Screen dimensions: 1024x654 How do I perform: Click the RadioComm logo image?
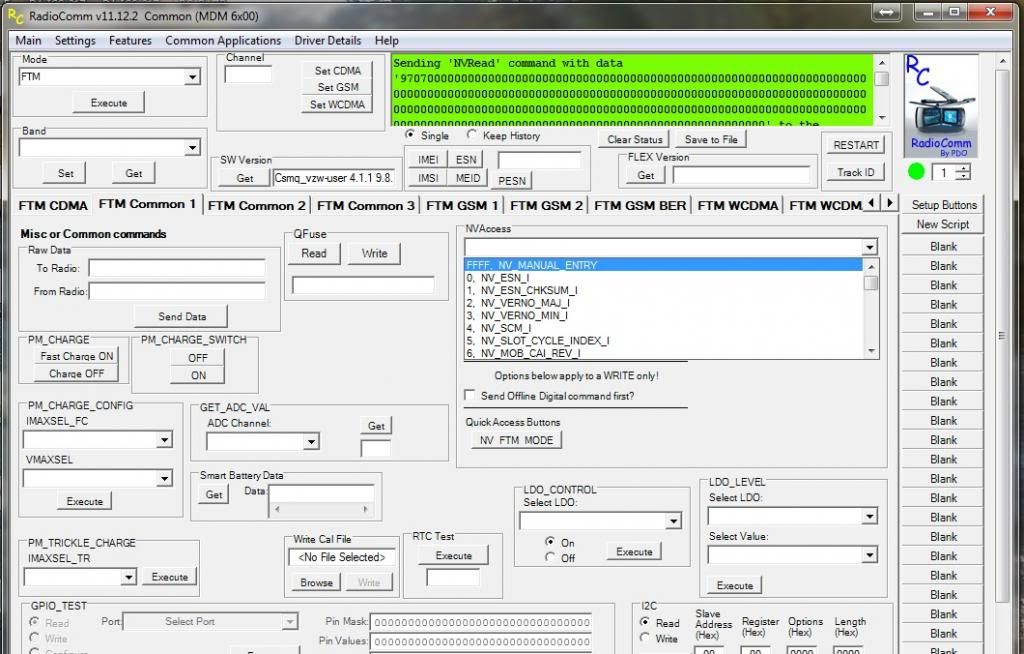point(941,106)
